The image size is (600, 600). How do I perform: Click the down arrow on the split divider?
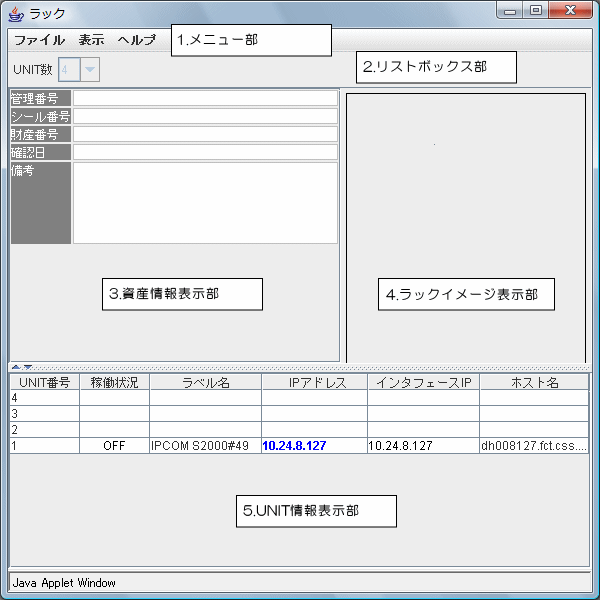pyautogui.click(x=28, y=367)
